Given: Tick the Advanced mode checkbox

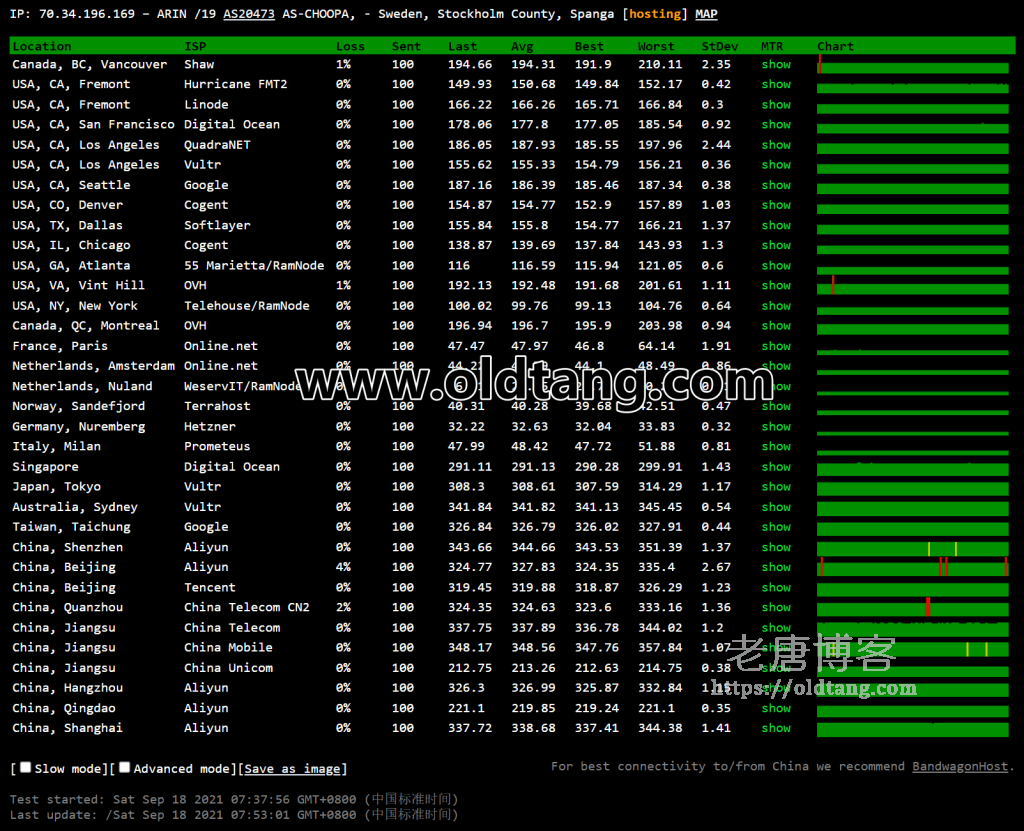Looking at the screenshot, I should [125, 768].
